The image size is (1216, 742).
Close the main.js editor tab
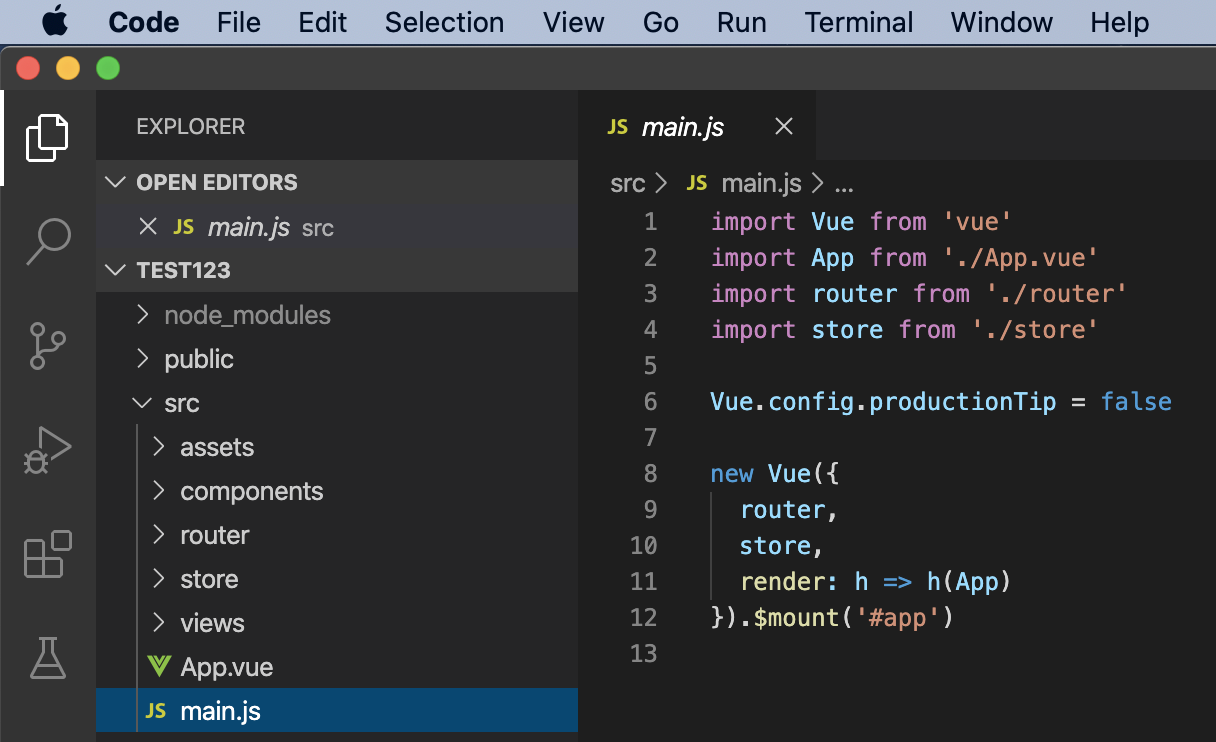(x=784, y=127)
